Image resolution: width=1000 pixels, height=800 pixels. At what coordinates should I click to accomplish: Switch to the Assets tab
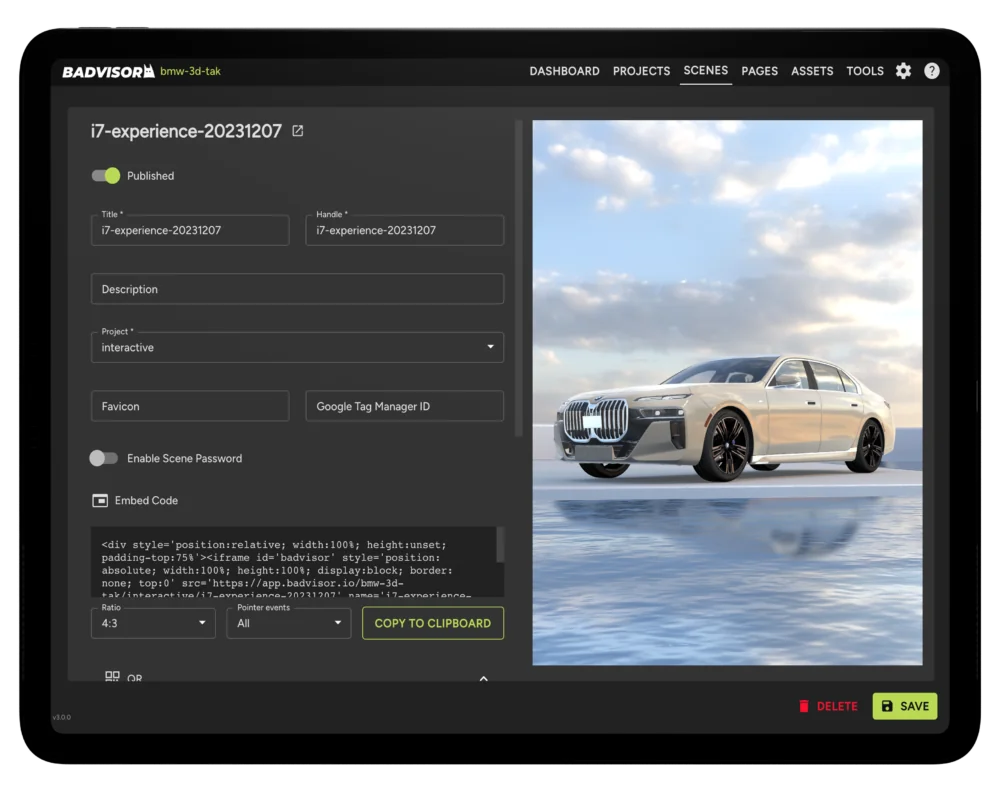tap(812, 71)
